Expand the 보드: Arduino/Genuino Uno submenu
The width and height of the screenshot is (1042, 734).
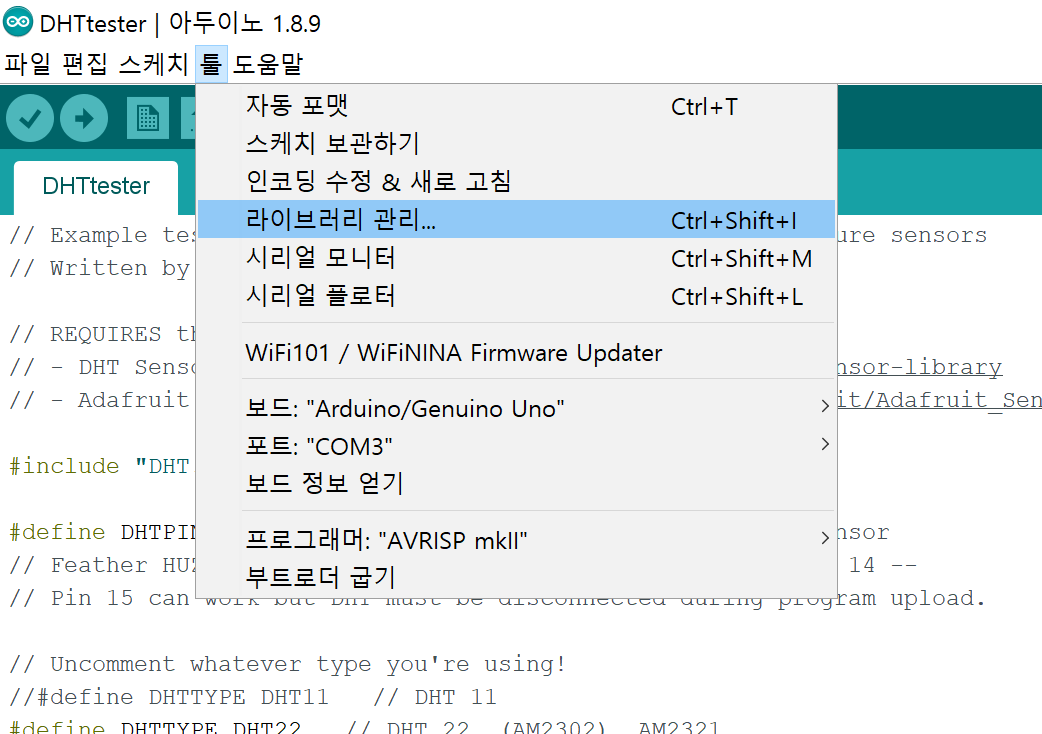click(516, 408)
